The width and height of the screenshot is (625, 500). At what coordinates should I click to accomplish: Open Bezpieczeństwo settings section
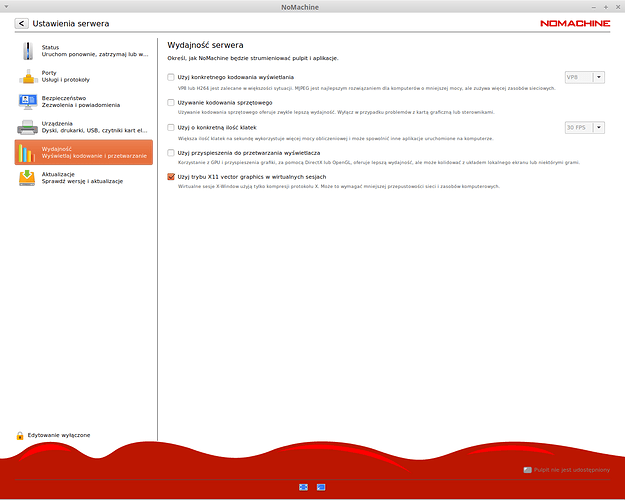pos(84,102)
